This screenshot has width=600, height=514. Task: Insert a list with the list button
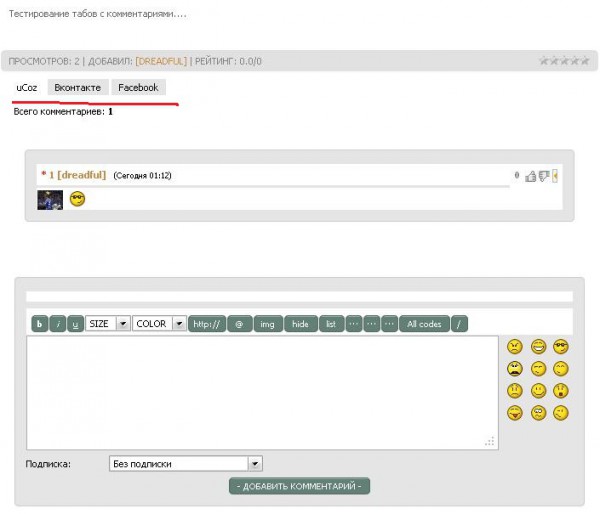(331, 324)
